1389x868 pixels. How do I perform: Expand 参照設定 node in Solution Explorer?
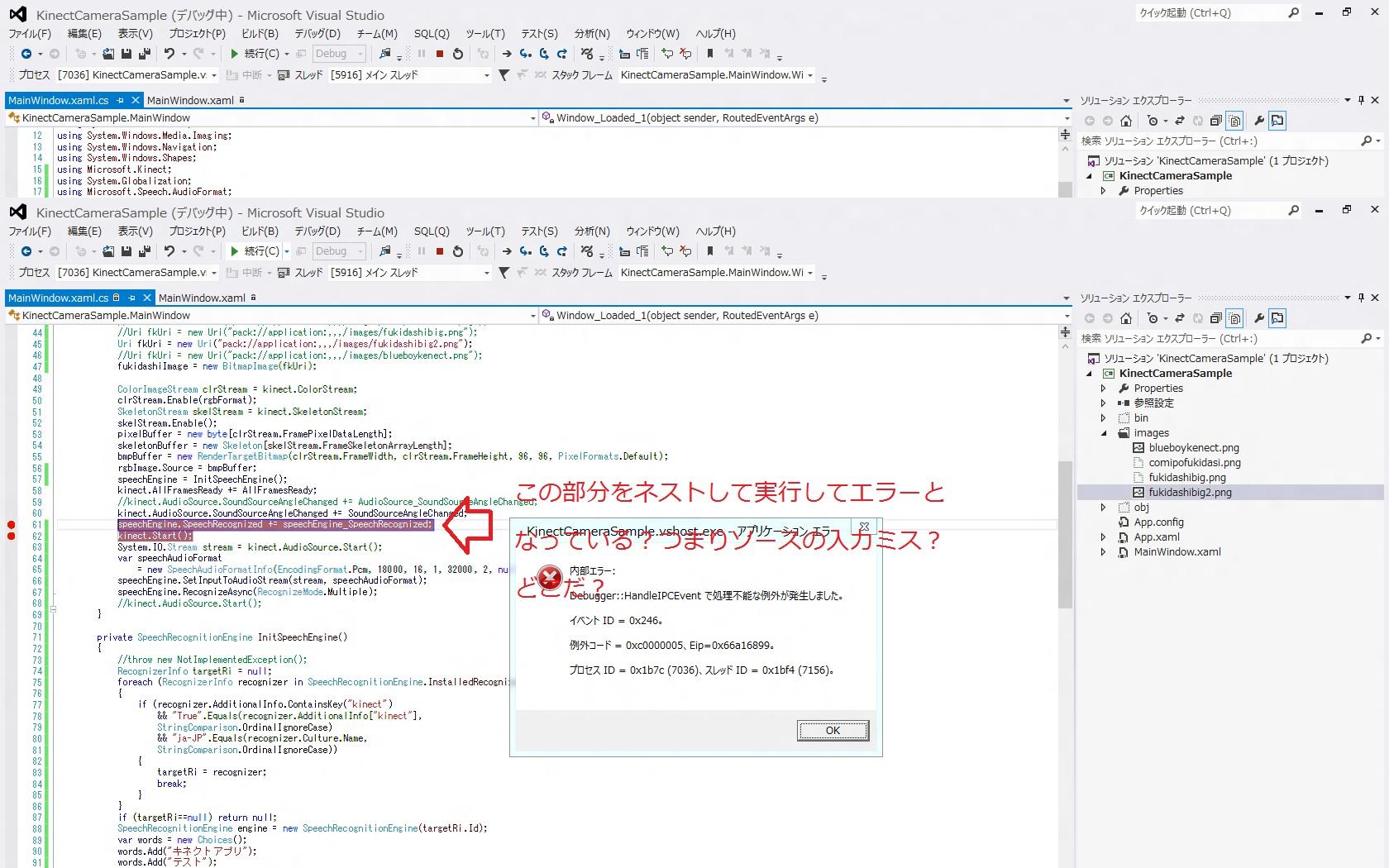pos(1104,403)
